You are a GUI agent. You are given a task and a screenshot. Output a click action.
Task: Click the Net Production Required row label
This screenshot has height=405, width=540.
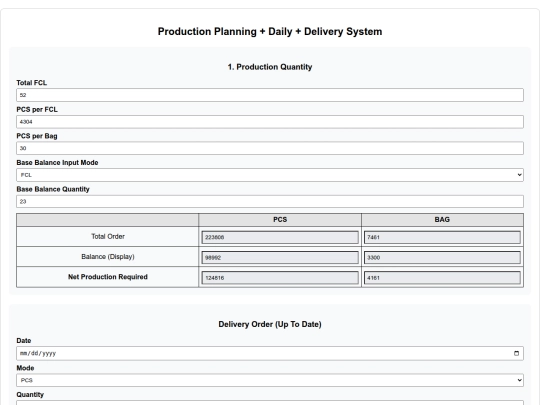coord(108,277)
